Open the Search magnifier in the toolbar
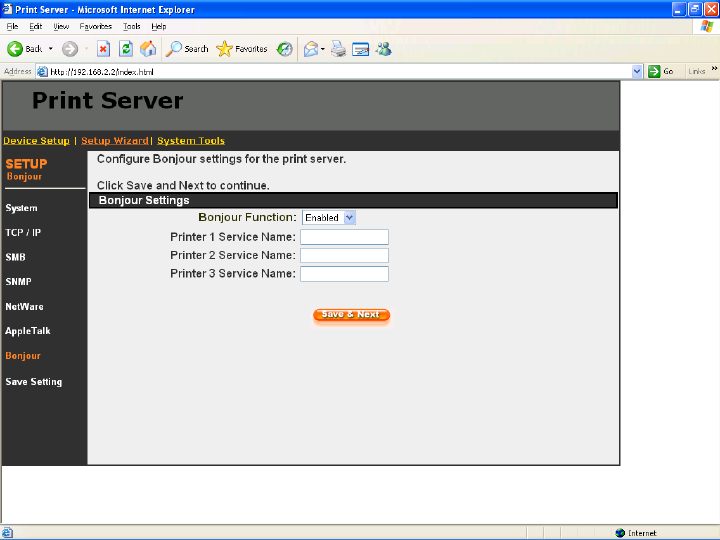This screenshot has height=540, width=720. (187, 49)
